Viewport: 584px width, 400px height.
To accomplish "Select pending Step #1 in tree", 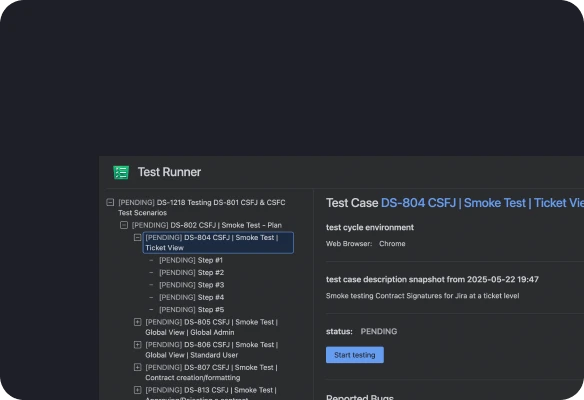I will [191, 260].
